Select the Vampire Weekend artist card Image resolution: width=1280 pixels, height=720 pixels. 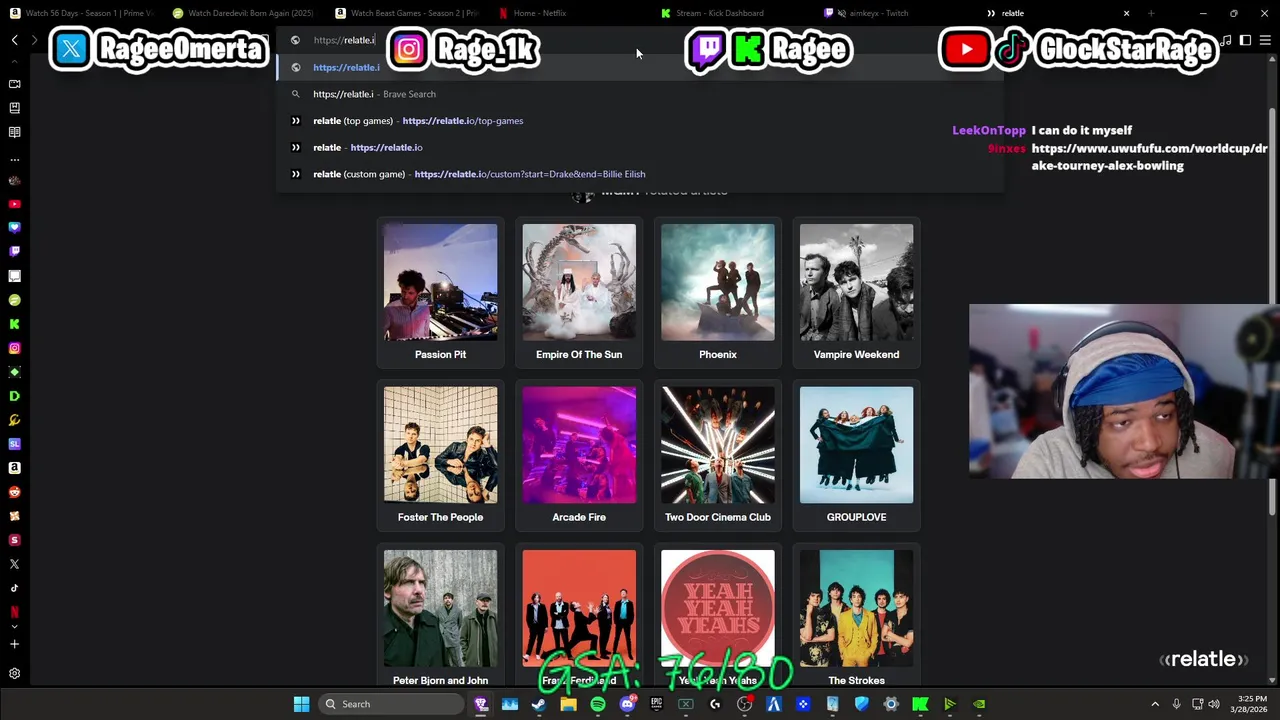(856, 292)
